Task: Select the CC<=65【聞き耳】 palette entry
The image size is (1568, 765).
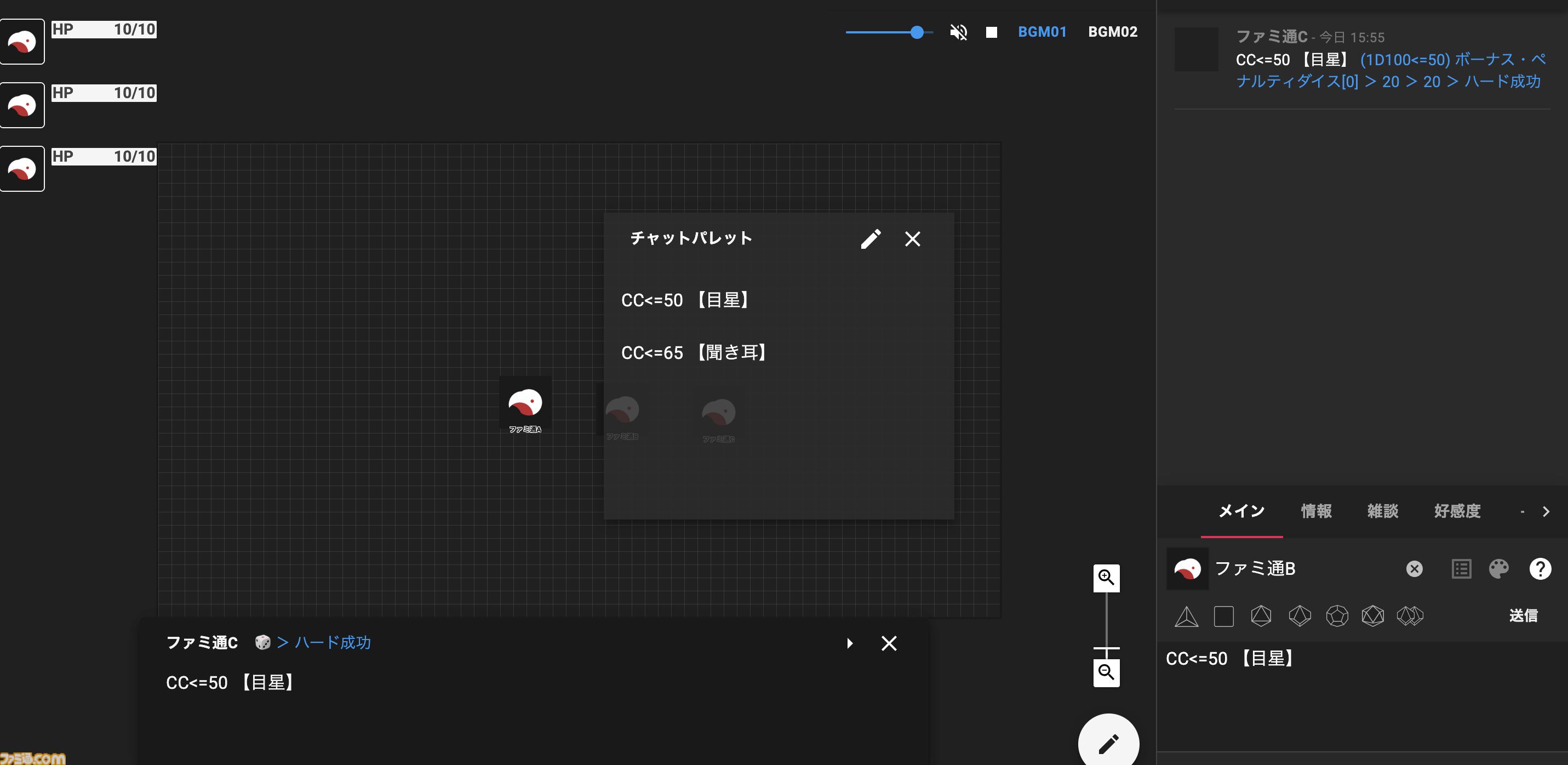Action: [x=779, y=353]
